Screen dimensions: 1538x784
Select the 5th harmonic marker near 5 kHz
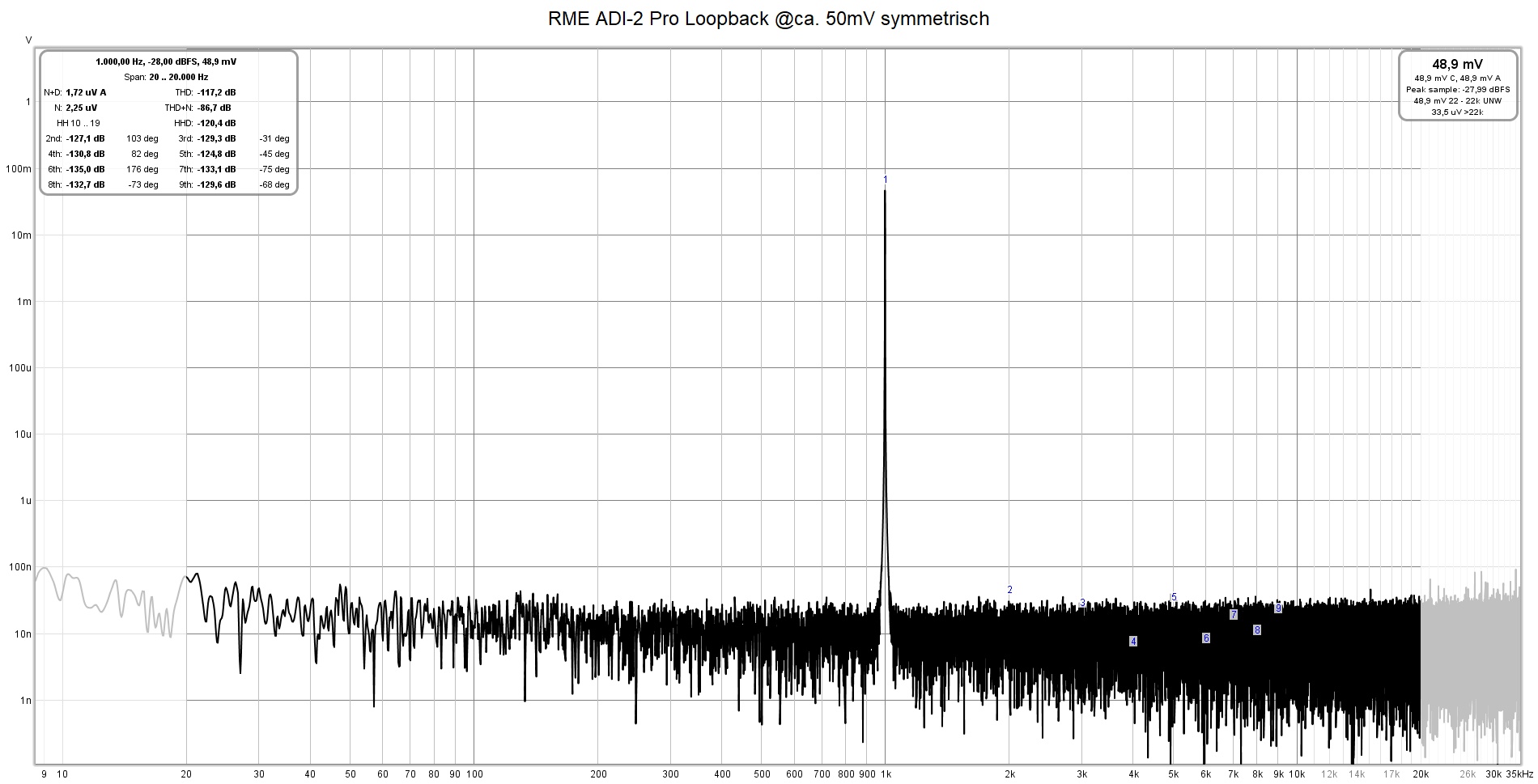[1174, 596]
